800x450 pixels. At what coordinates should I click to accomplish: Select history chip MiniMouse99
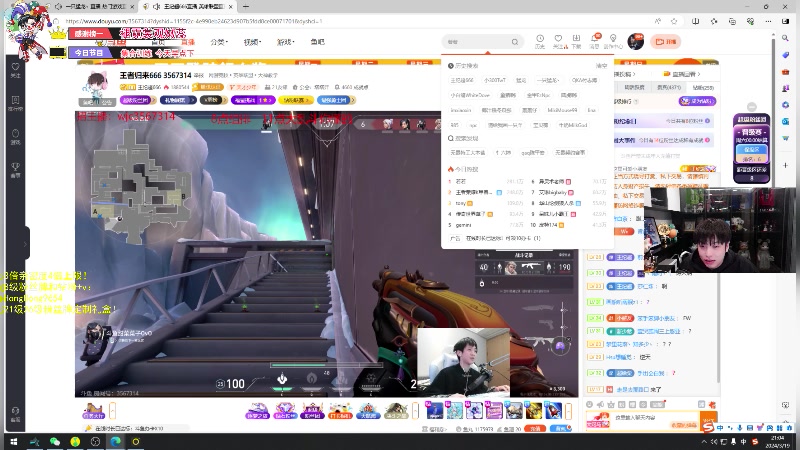[562, 110]
